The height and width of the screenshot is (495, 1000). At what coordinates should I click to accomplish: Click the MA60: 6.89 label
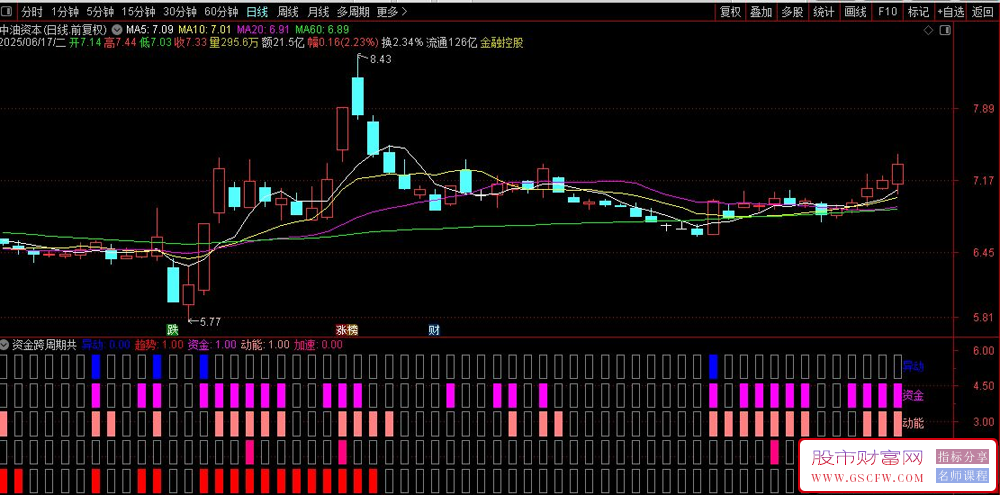[x=323, y=29]
